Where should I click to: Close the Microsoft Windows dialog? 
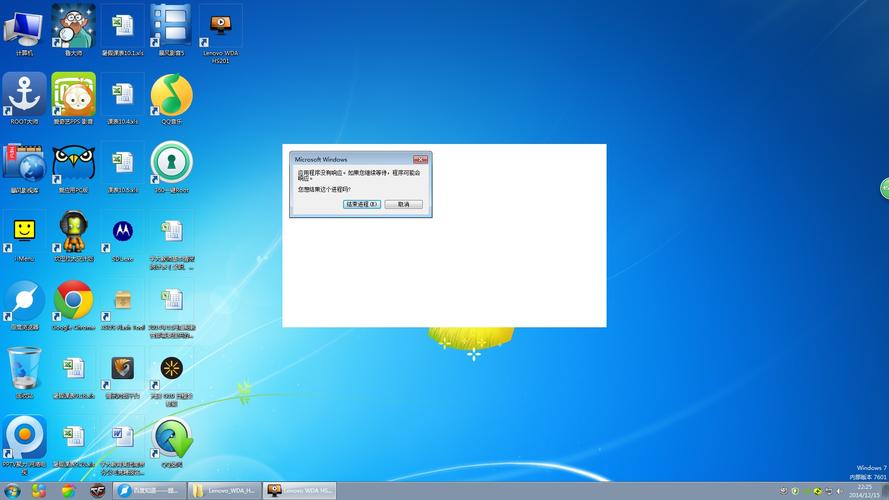click(x=420, y=159)
